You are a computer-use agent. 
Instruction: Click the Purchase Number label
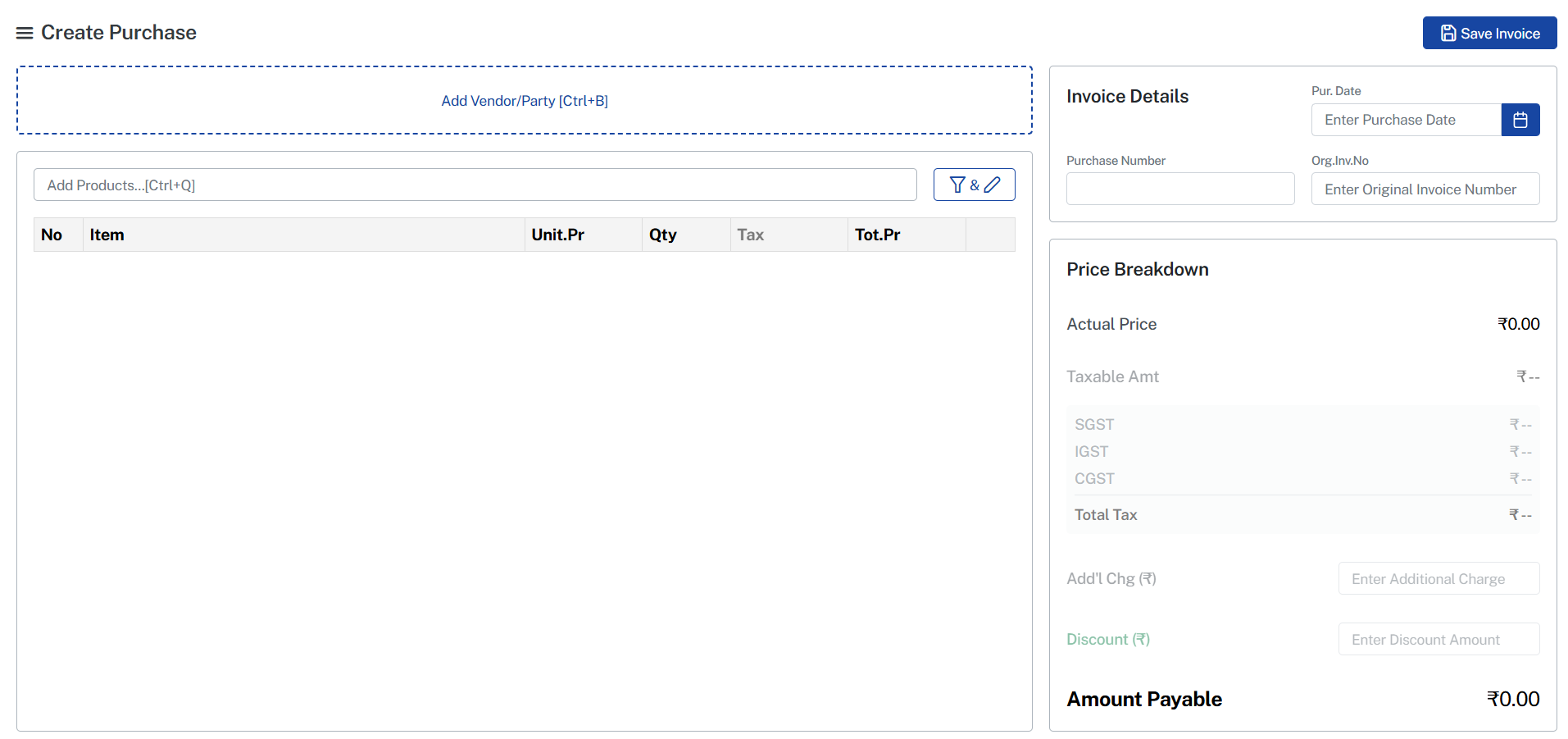tap(1116, 161)
